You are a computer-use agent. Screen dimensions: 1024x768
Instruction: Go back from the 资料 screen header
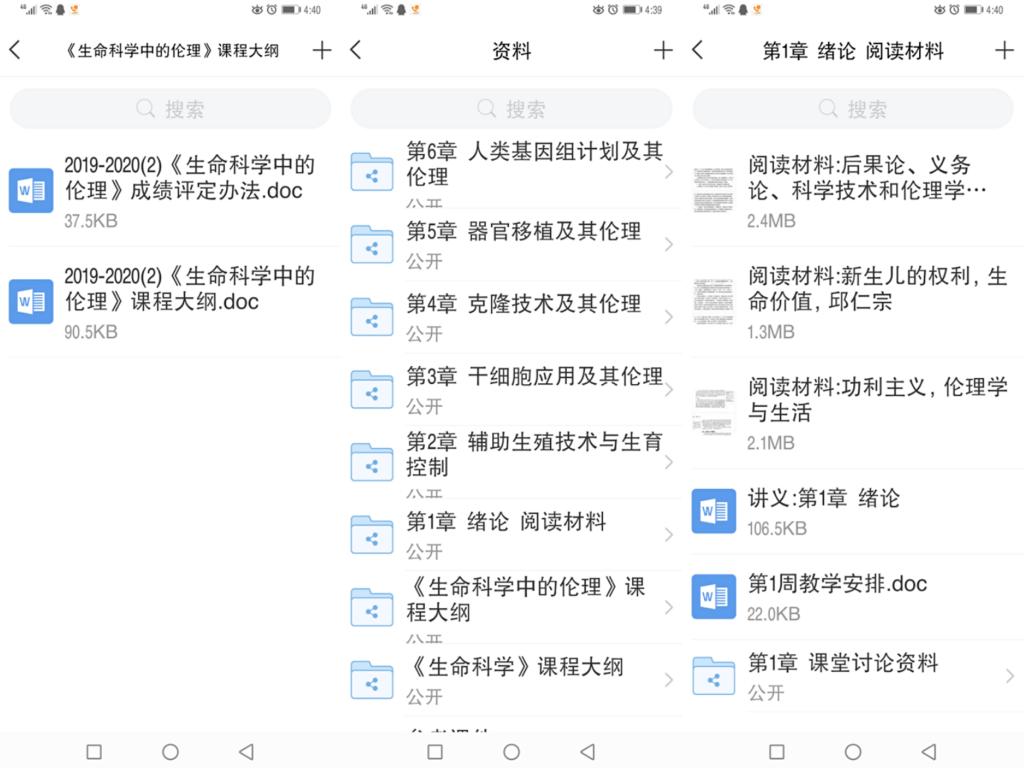click(x=356, y=51)
